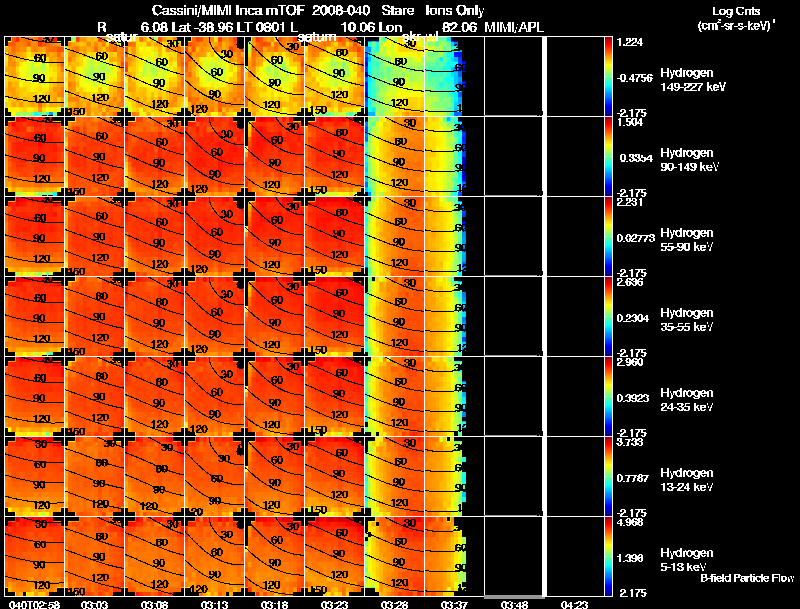This screenshot has width=800, height=609.
Task: Click the '3.733' colorbar maximum value
Action: (630, 443)
